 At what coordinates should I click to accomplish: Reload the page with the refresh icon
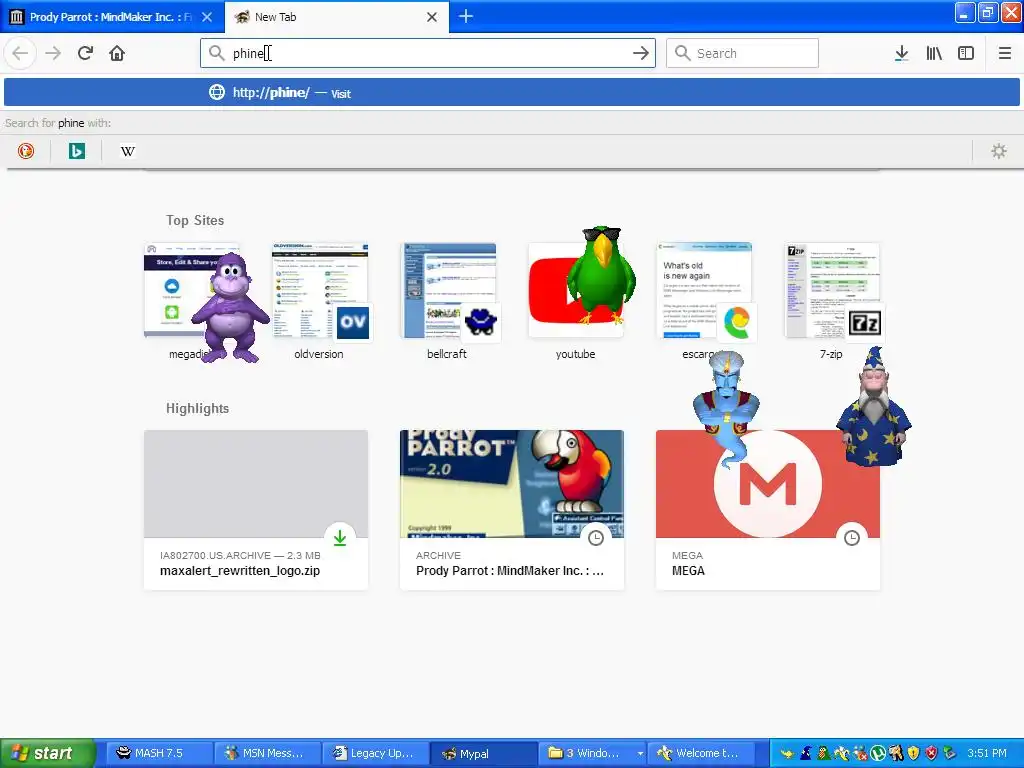pyautogui.click(x=85, y=53)
